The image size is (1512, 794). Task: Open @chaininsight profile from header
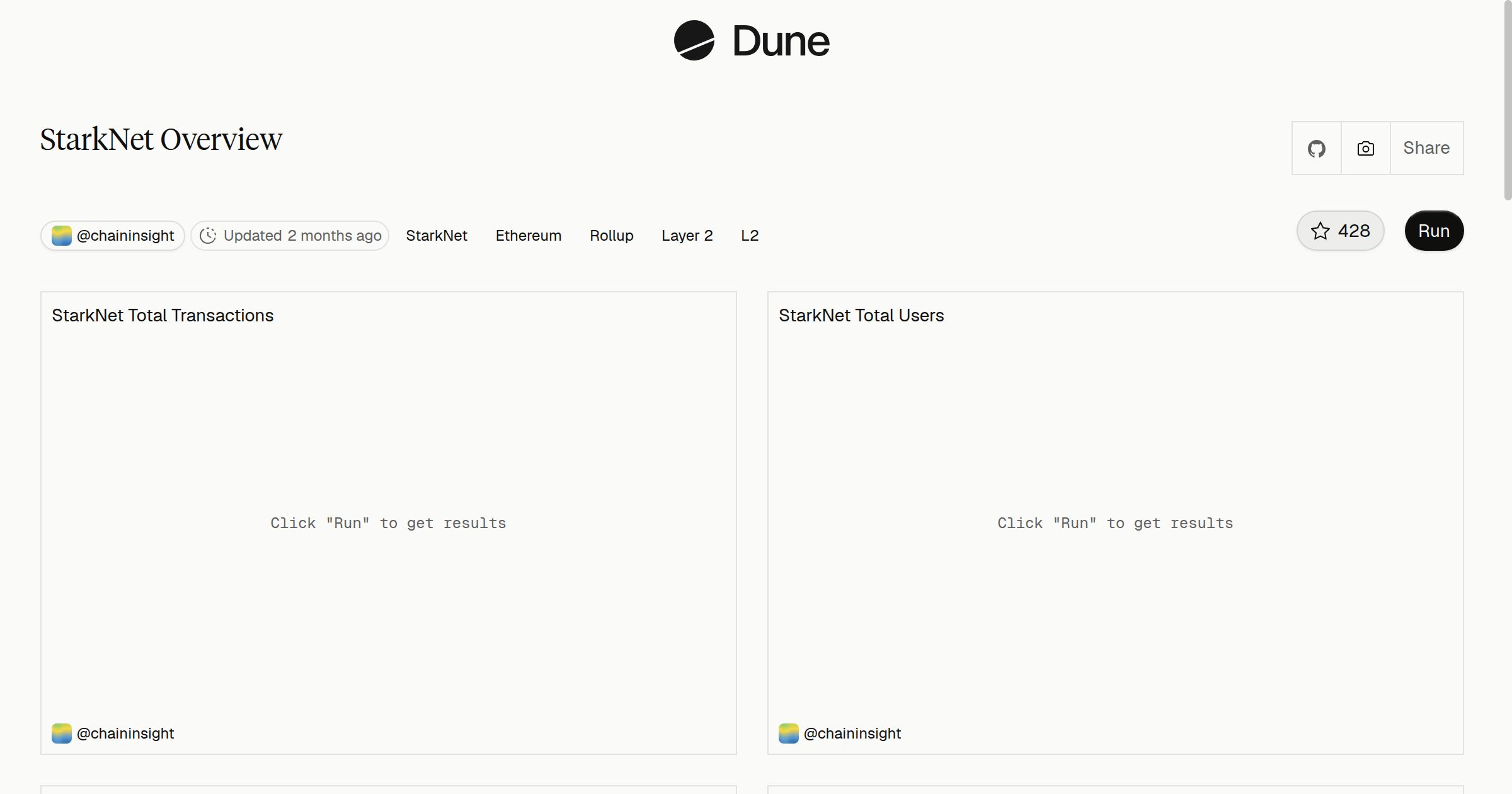[113, 236]
